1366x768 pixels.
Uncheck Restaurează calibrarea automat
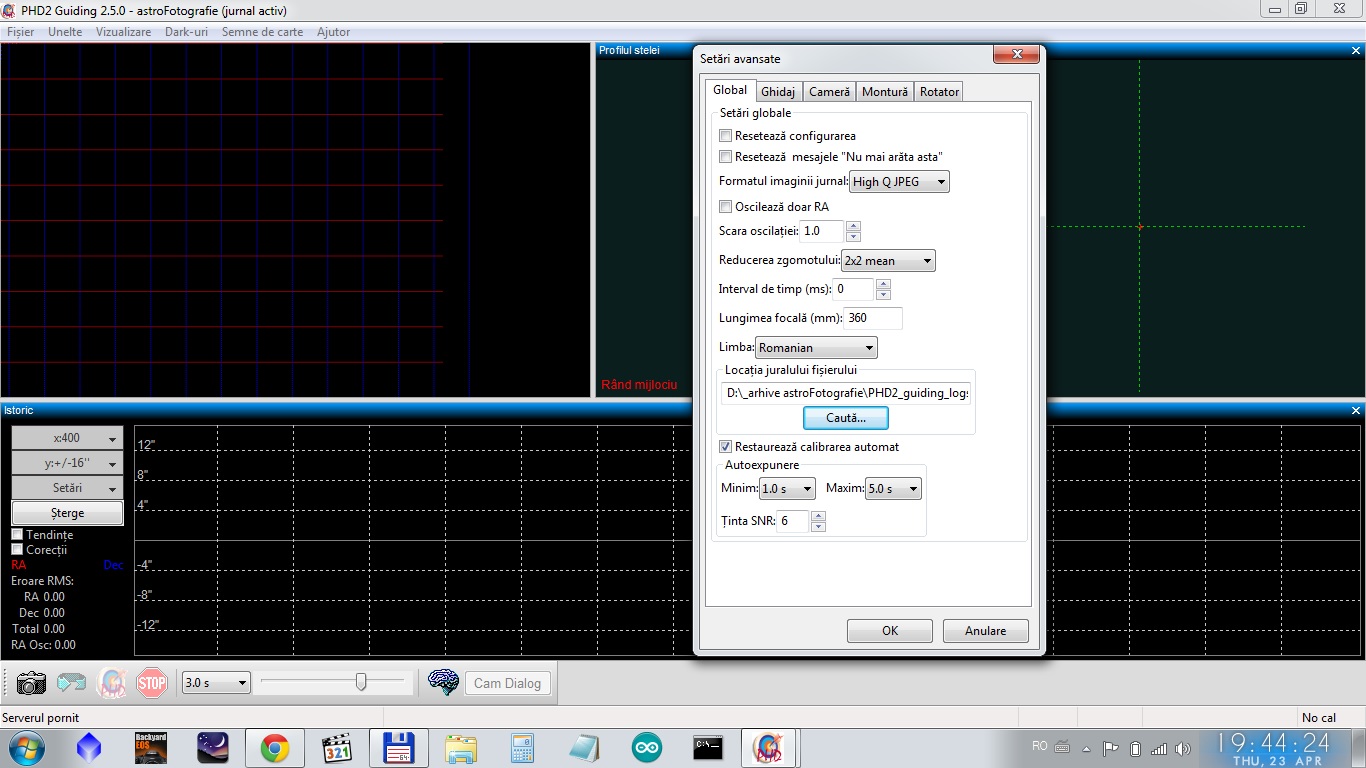(x=726, y=447)
